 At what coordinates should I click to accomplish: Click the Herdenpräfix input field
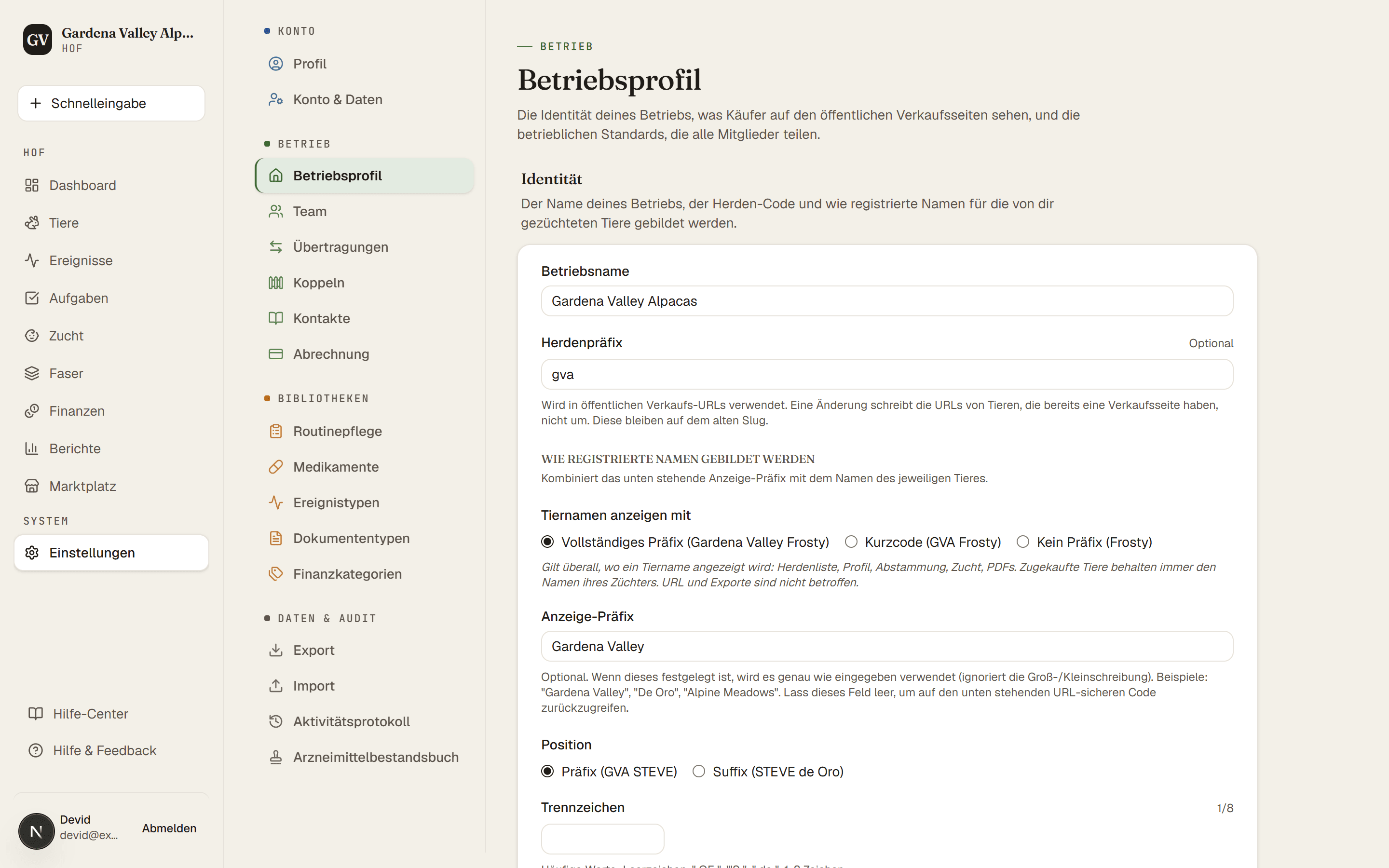pos(887,374)
